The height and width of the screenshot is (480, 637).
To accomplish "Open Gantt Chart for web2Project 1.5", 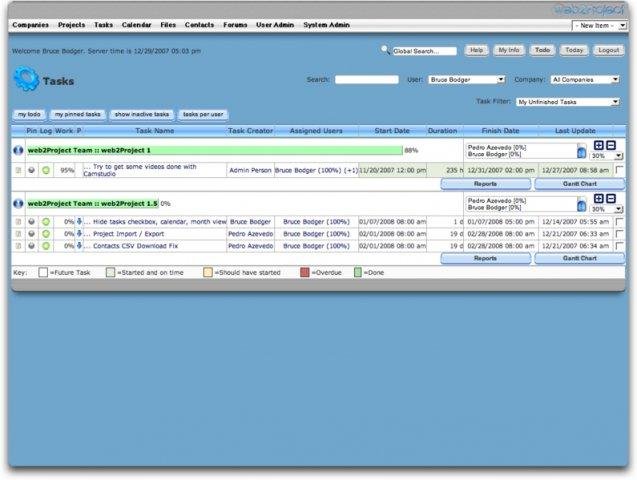I will tap(580, 258).
